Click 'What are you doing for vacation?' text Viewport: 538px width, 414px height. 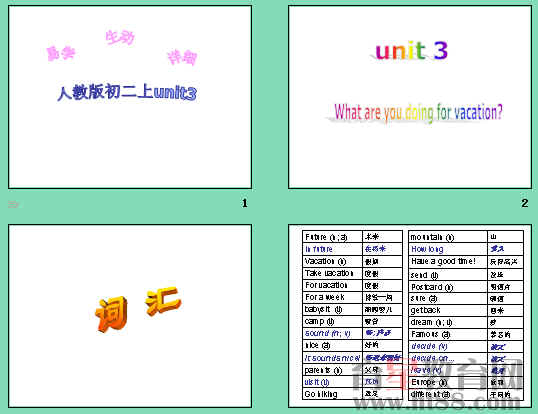tap(418, 113)
